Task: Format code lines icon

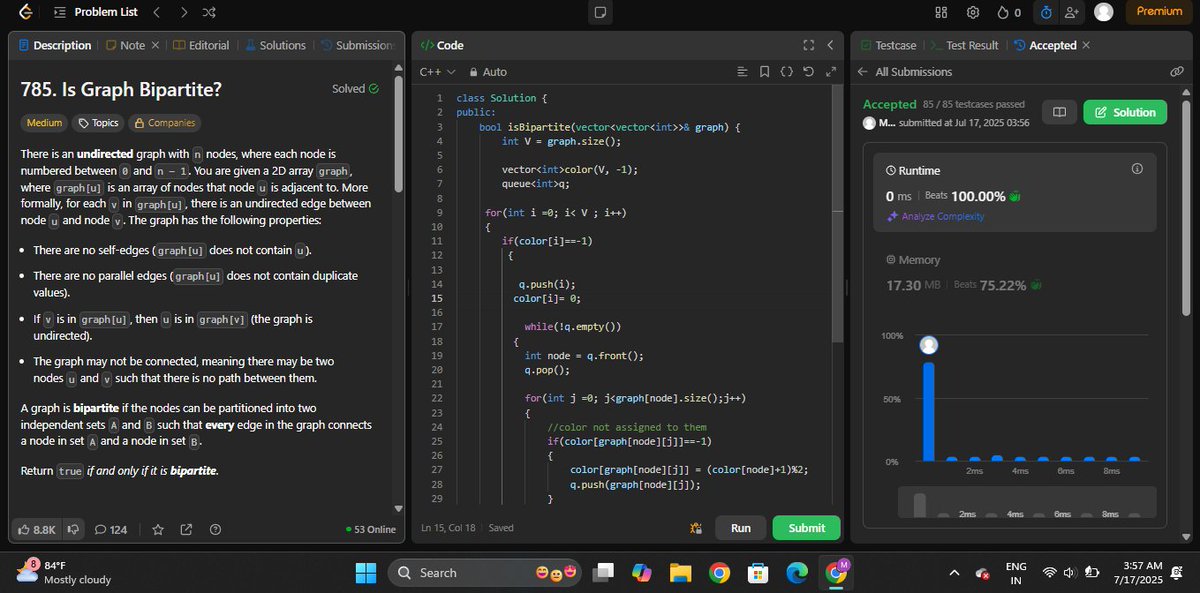Action: click(x=742, y=72)
